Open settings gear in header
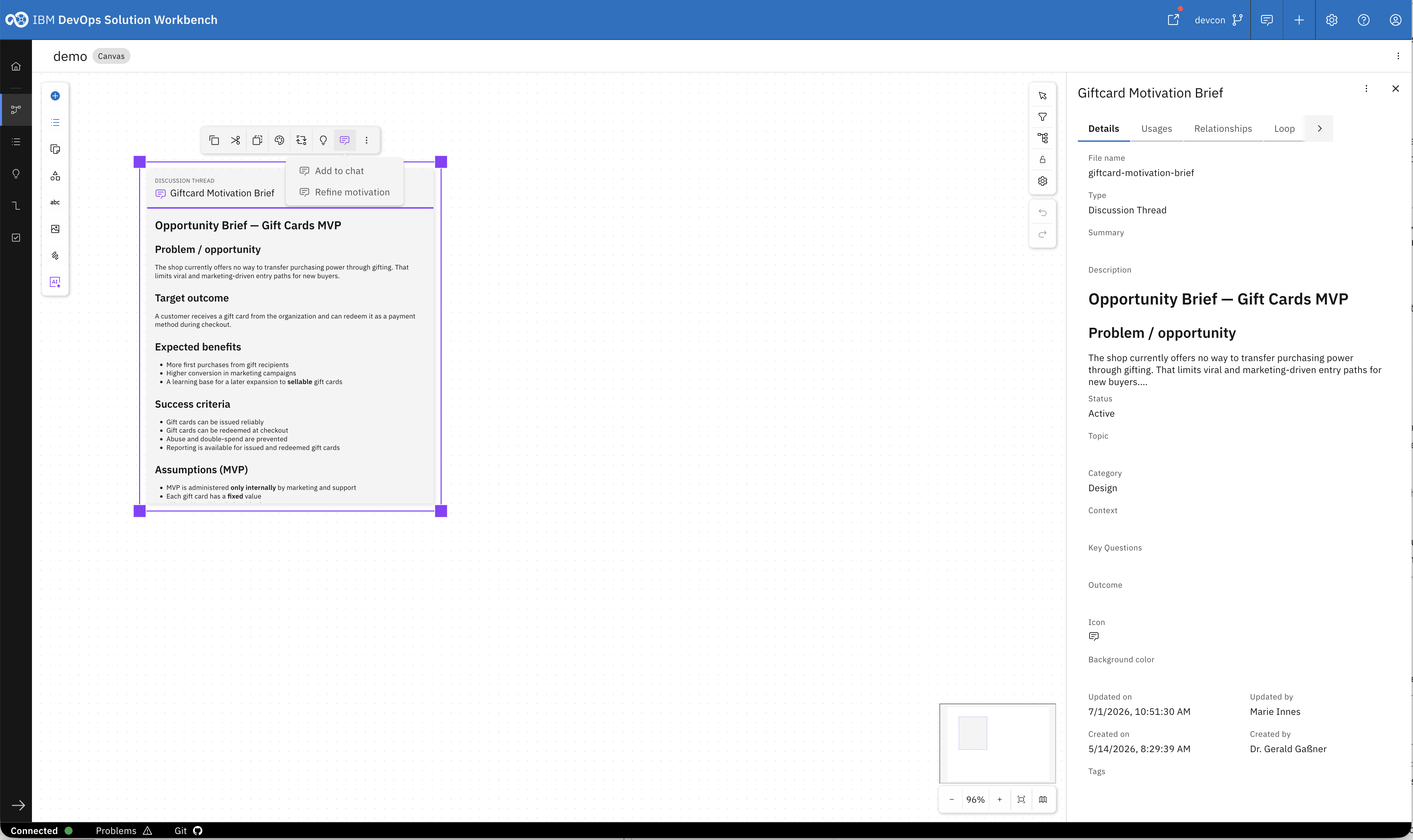The width and height of the screenshot is (1413, 840). click(x=1331, y=20)
